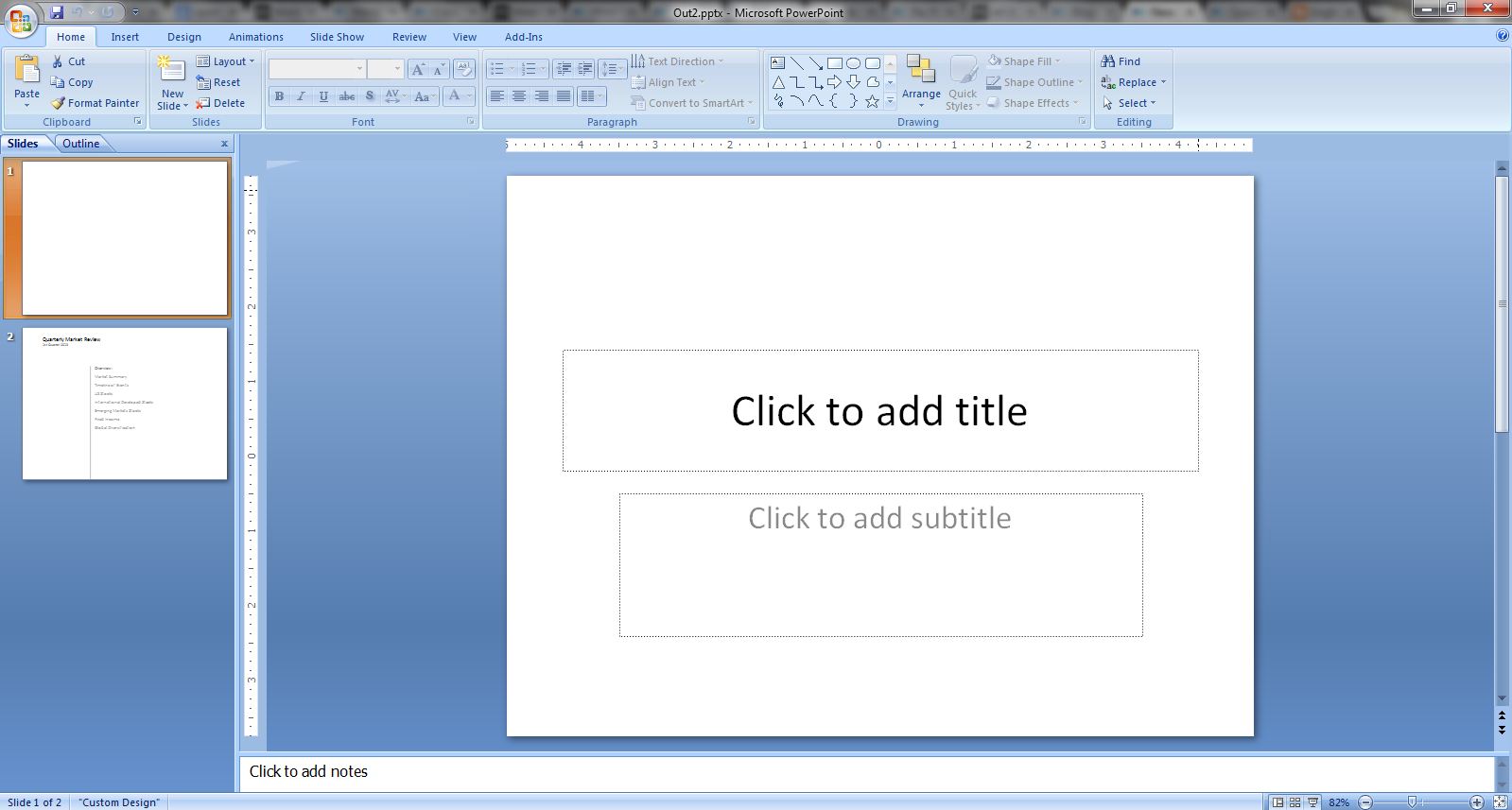Adjust the zoom slider handle
Image resolution: width=1512 pixels, height=810 pixels.
click(1412, 802)
